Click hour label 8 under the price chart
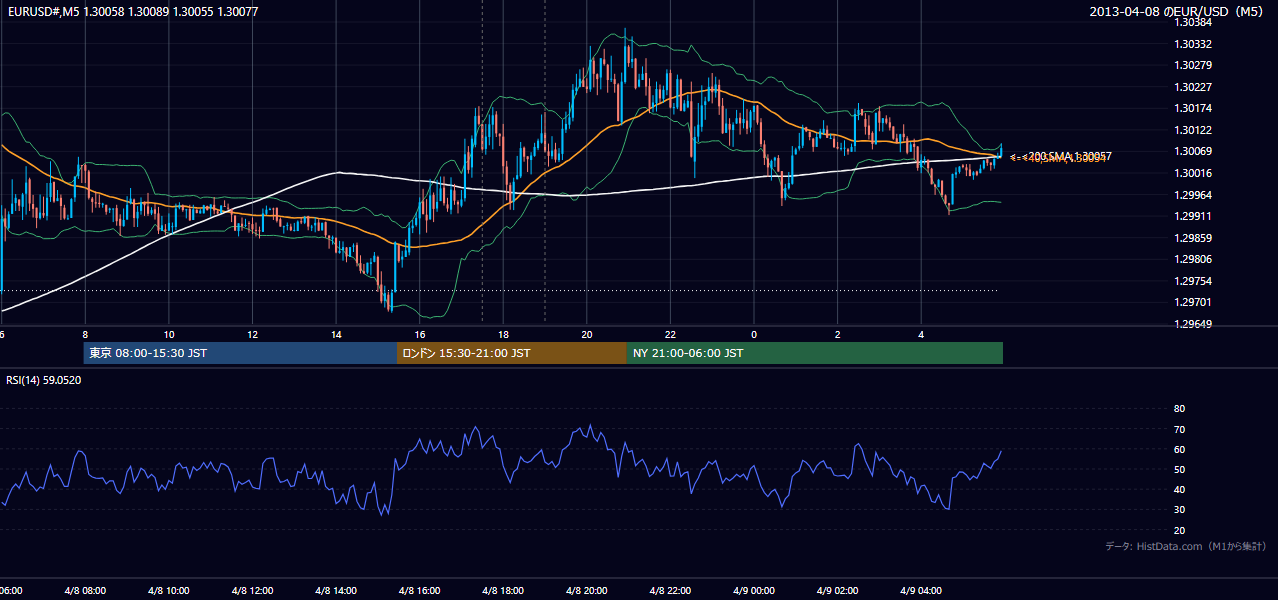Viewport: 1278px width, 600px height. pos(85,334)
